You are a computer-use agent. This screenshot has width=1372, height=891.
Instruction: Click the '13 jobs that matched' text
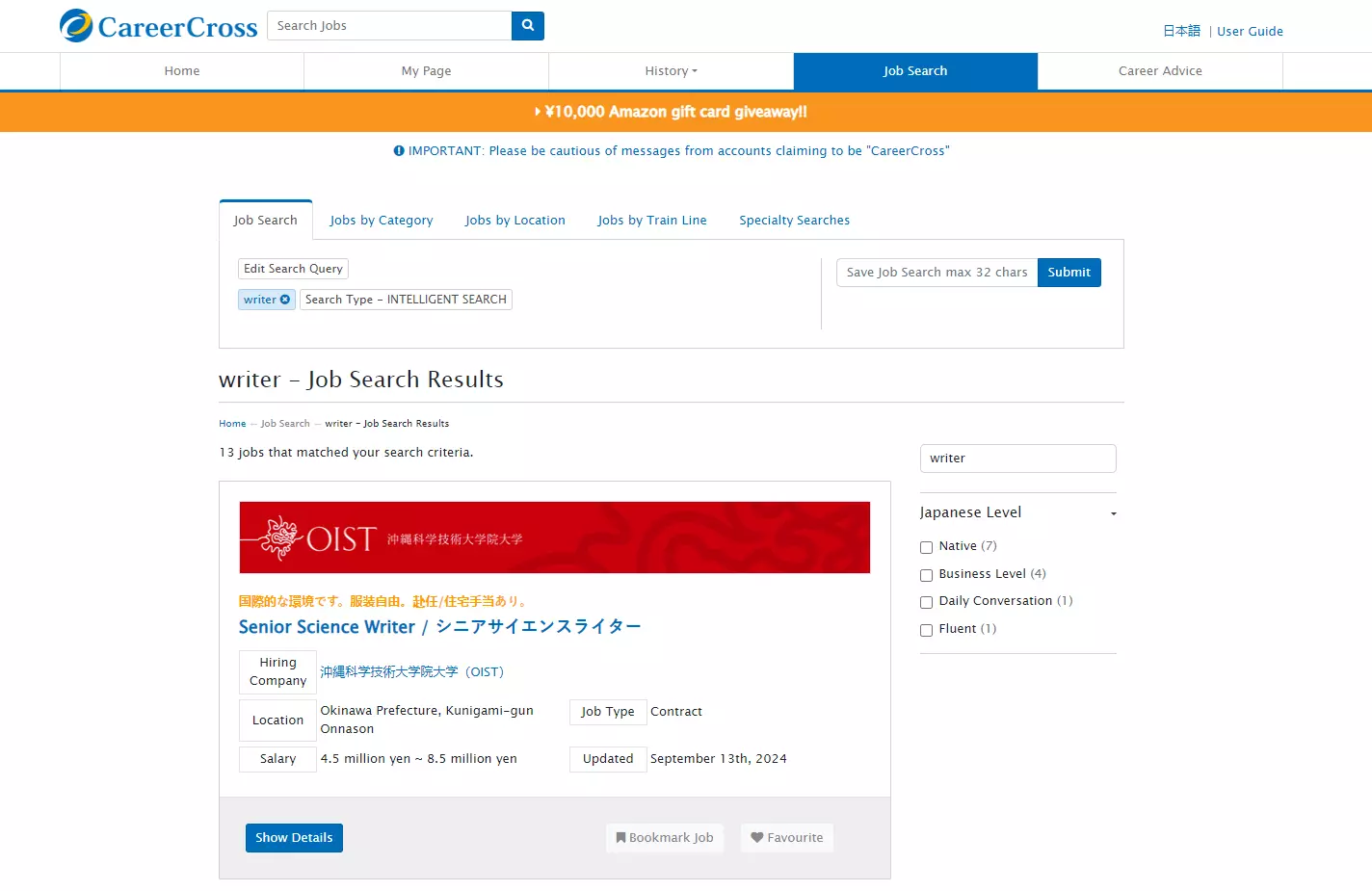pyautogui.click(x=346, y=453)
